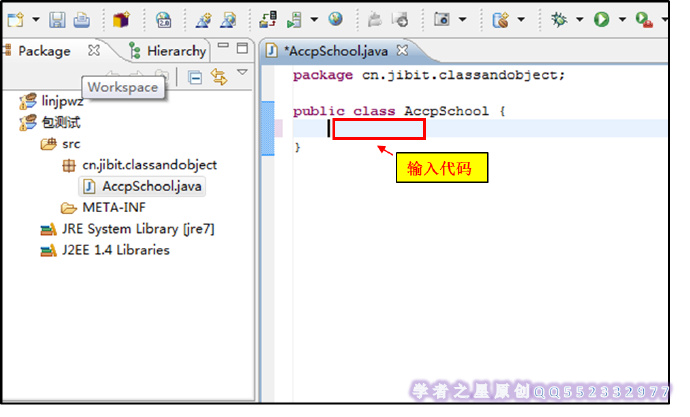
Task: Click the New file wizard icon
Action: tap(16, 20)
